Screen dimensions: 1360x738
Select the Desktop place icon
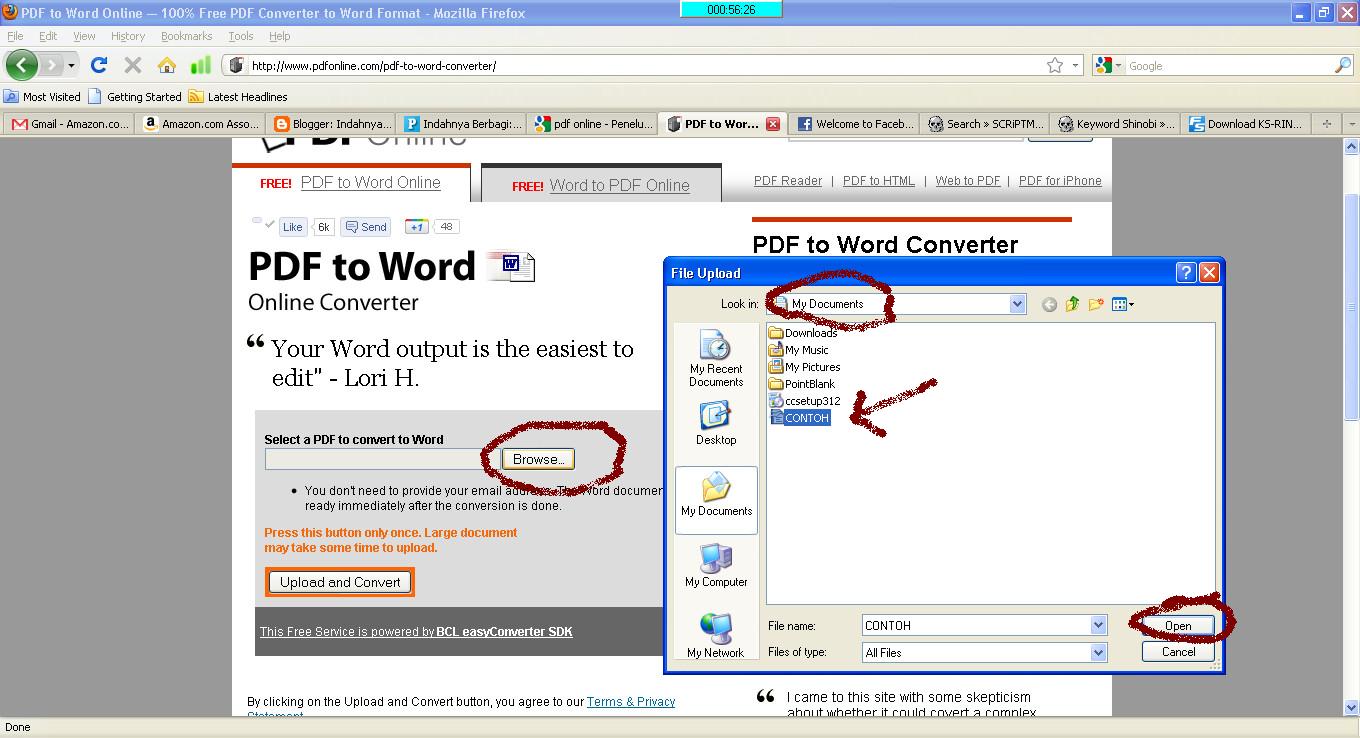[x=716, y=423]
